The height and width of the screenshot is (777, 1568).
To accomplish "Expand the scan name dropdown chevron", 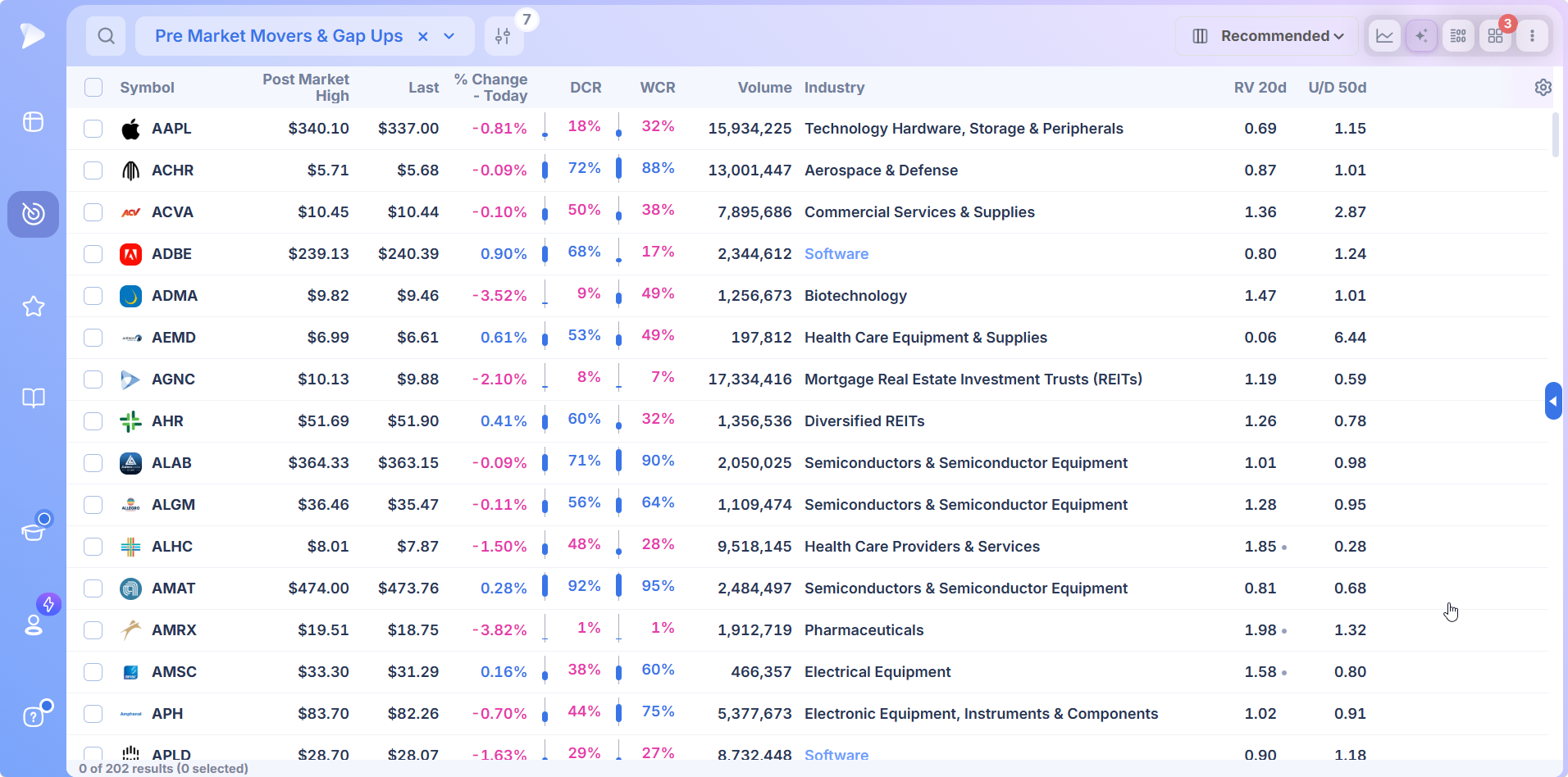I will point(449,36).
